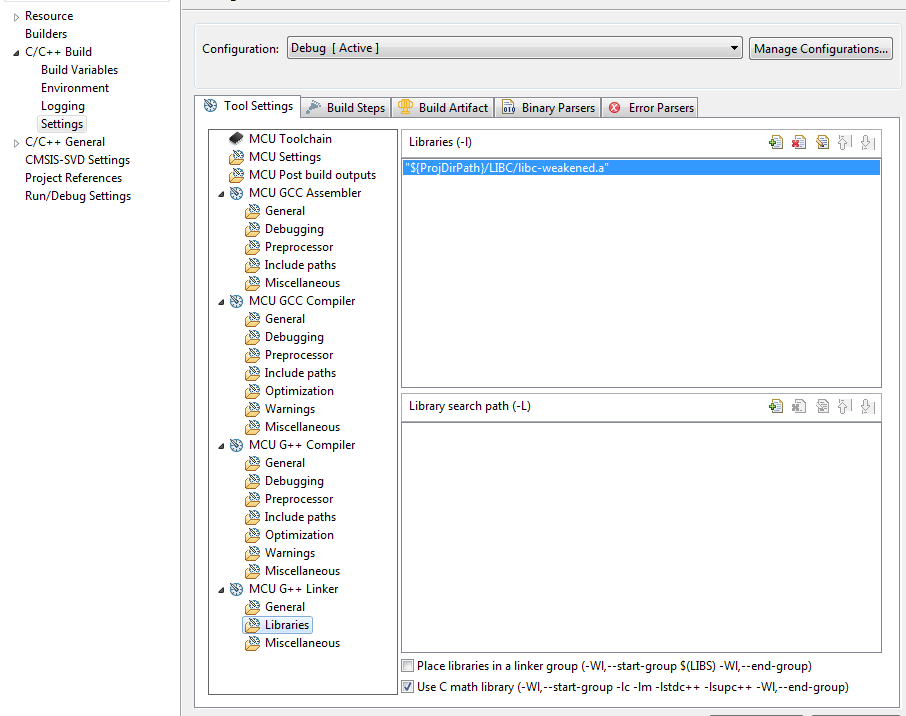This screenshot has width=906, height=716.
Task: Move up in Library search path (-L)
Action: 844,406
